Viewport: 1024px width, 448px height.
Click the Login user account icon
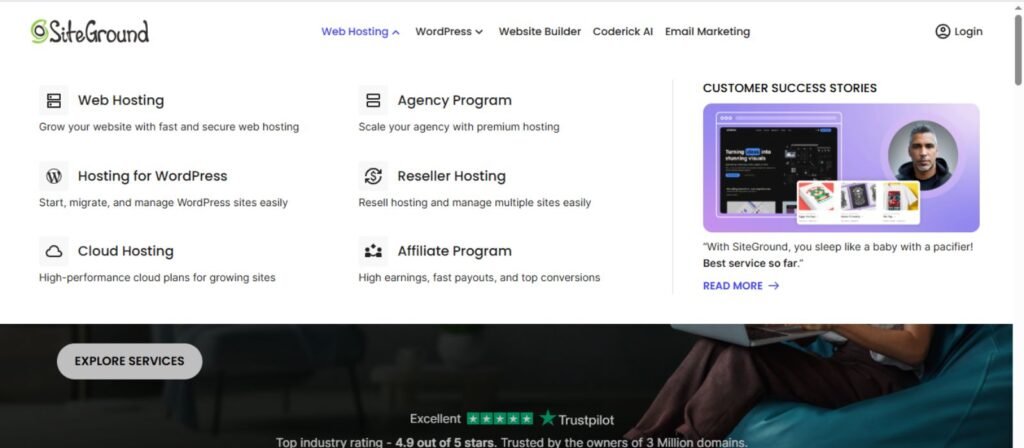tap(942, 31)
